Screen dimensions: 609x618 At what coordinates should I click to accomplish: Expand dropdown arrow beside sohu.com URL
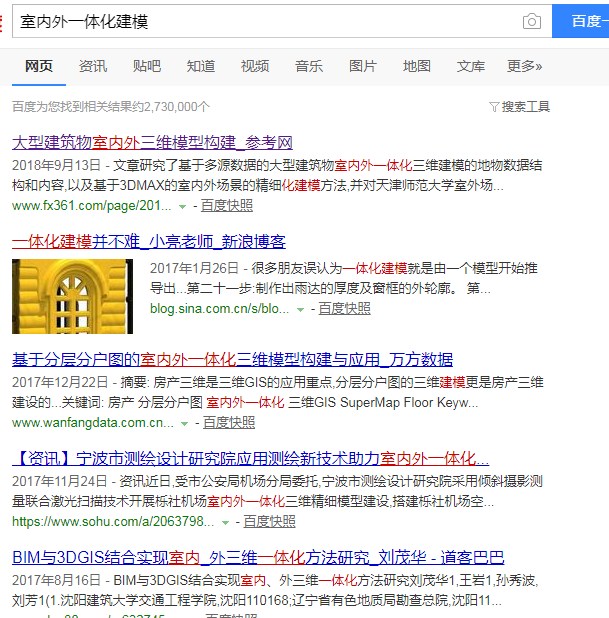pos(225,523)
